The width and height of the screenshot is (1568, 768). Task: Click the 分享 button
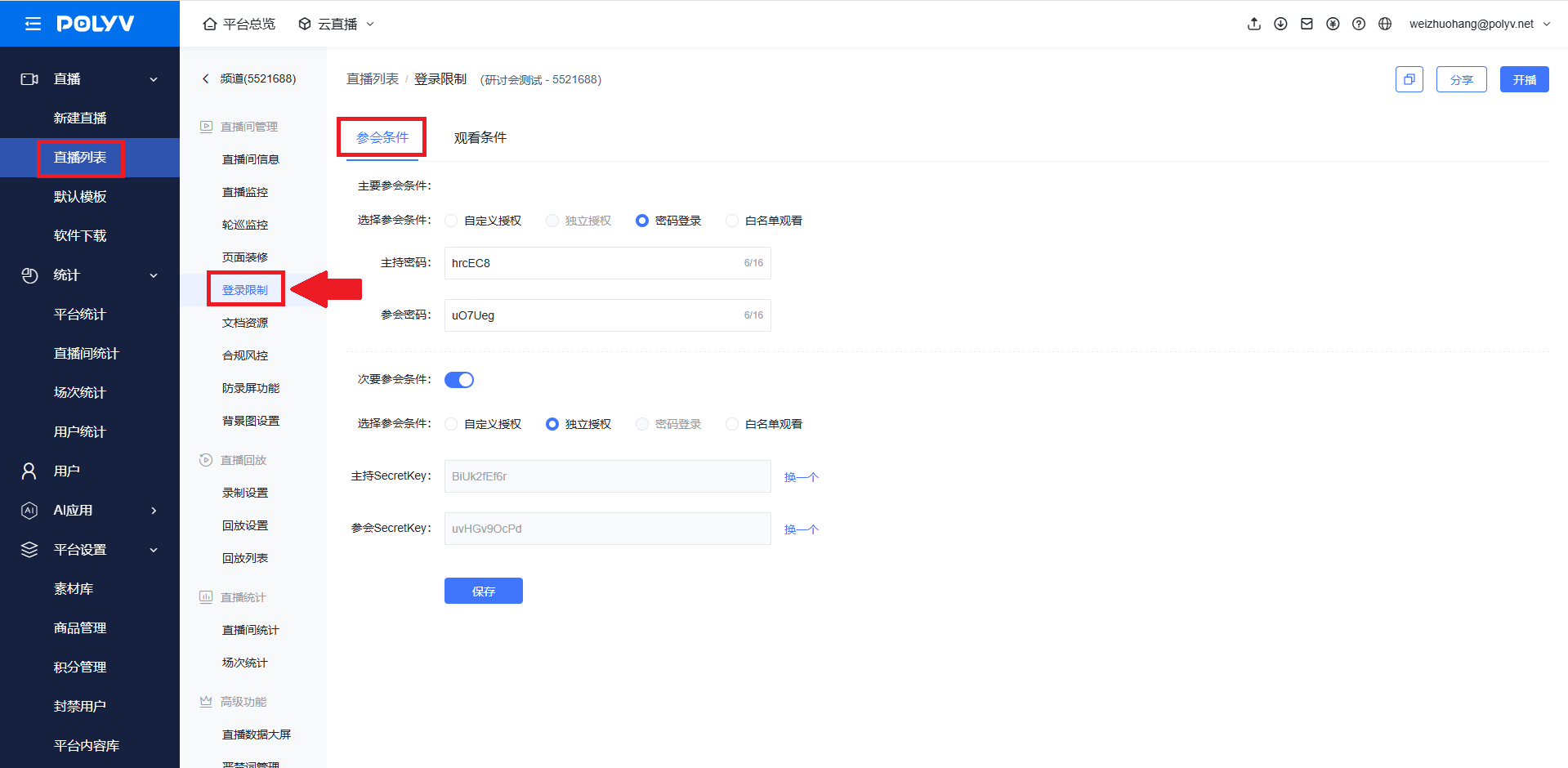1462,79
